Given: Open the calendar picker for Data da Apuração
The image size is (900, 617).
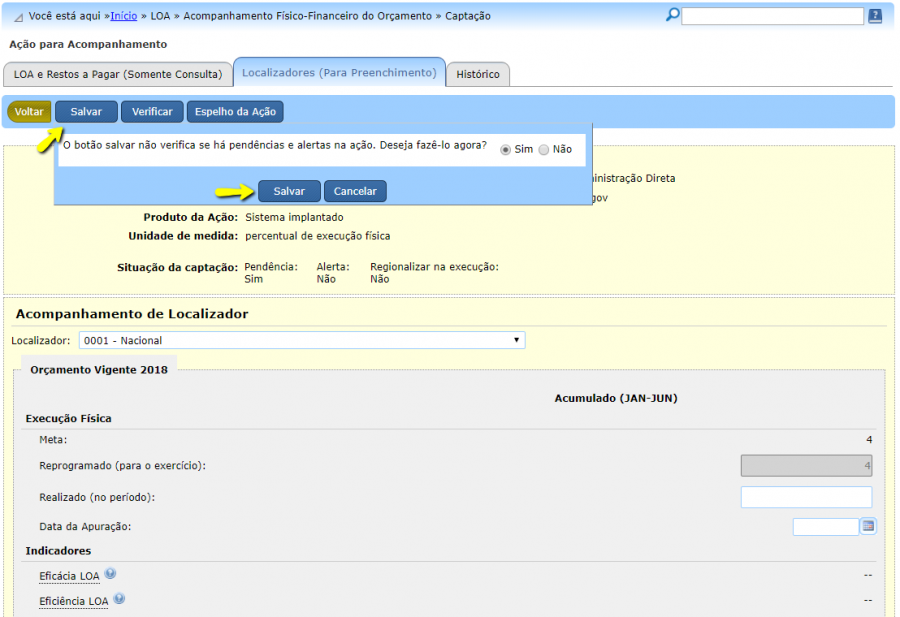Looking at the screenshot, I should (868, 526).
